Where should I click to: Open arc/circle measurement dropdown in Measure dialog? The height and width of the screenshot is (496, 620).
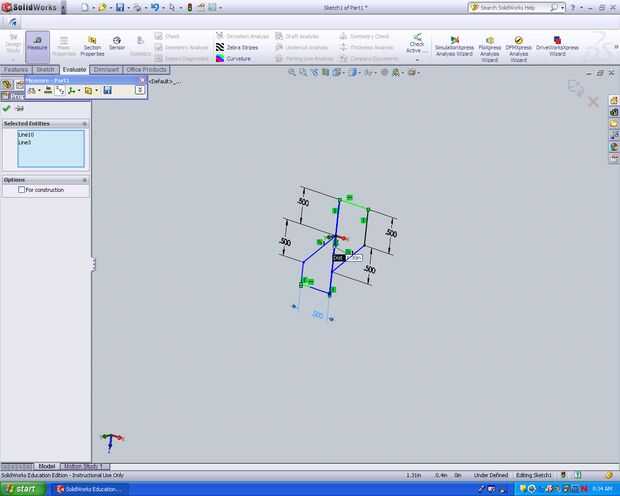[x=39, y=91]
